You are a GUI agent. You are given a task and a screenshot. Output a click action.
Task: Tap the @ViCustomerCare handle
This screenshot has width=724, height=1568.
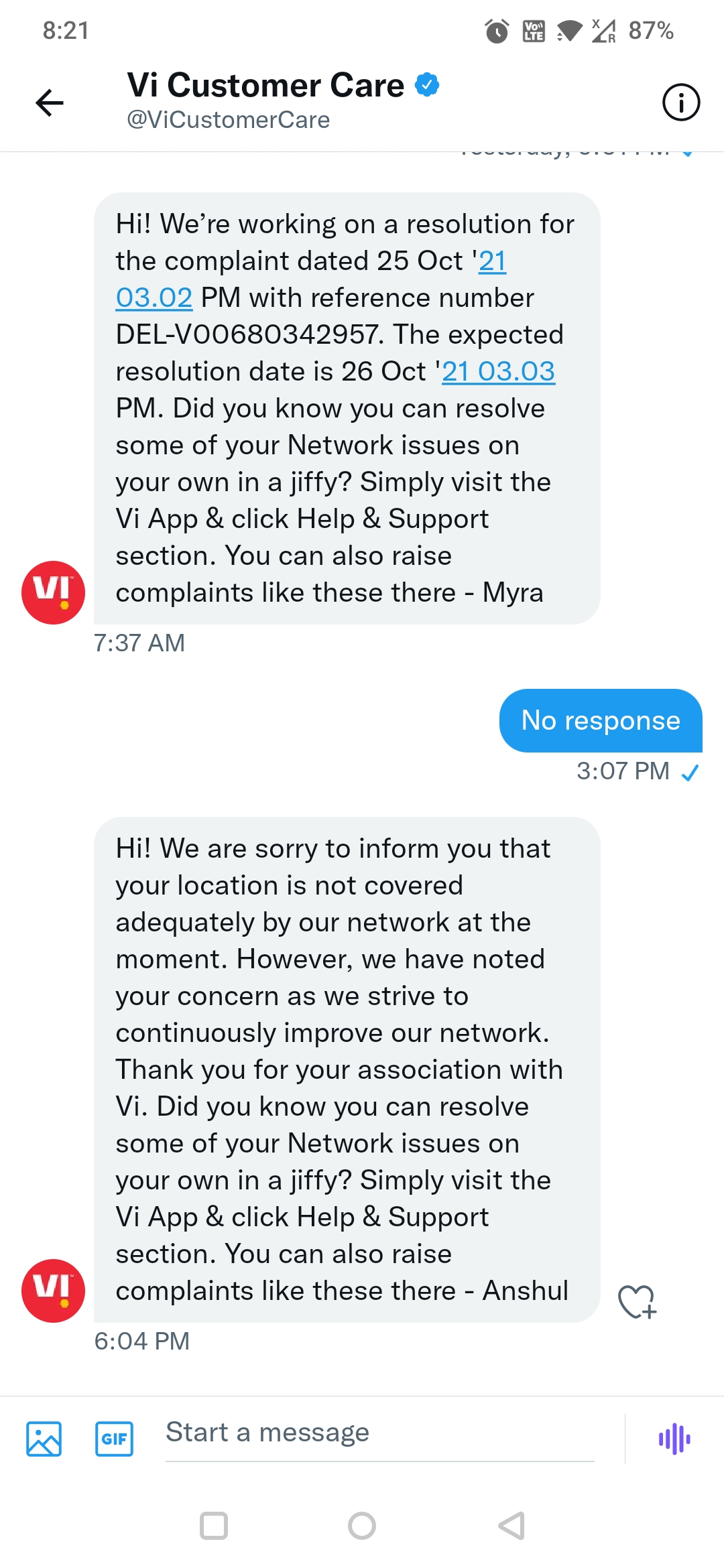[229, 120]
